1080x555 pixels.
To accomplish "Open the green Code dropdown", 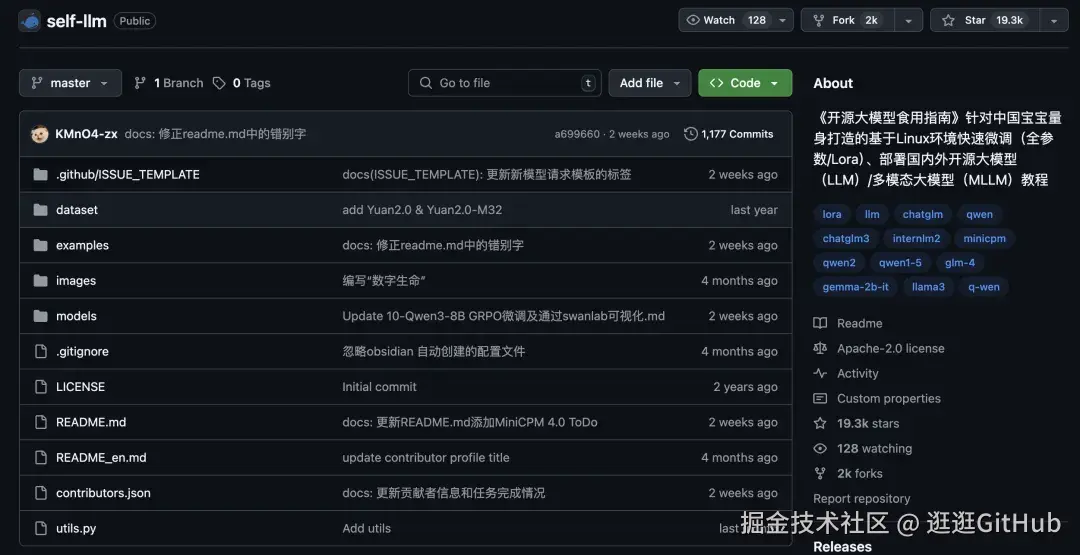I will 745,83.
